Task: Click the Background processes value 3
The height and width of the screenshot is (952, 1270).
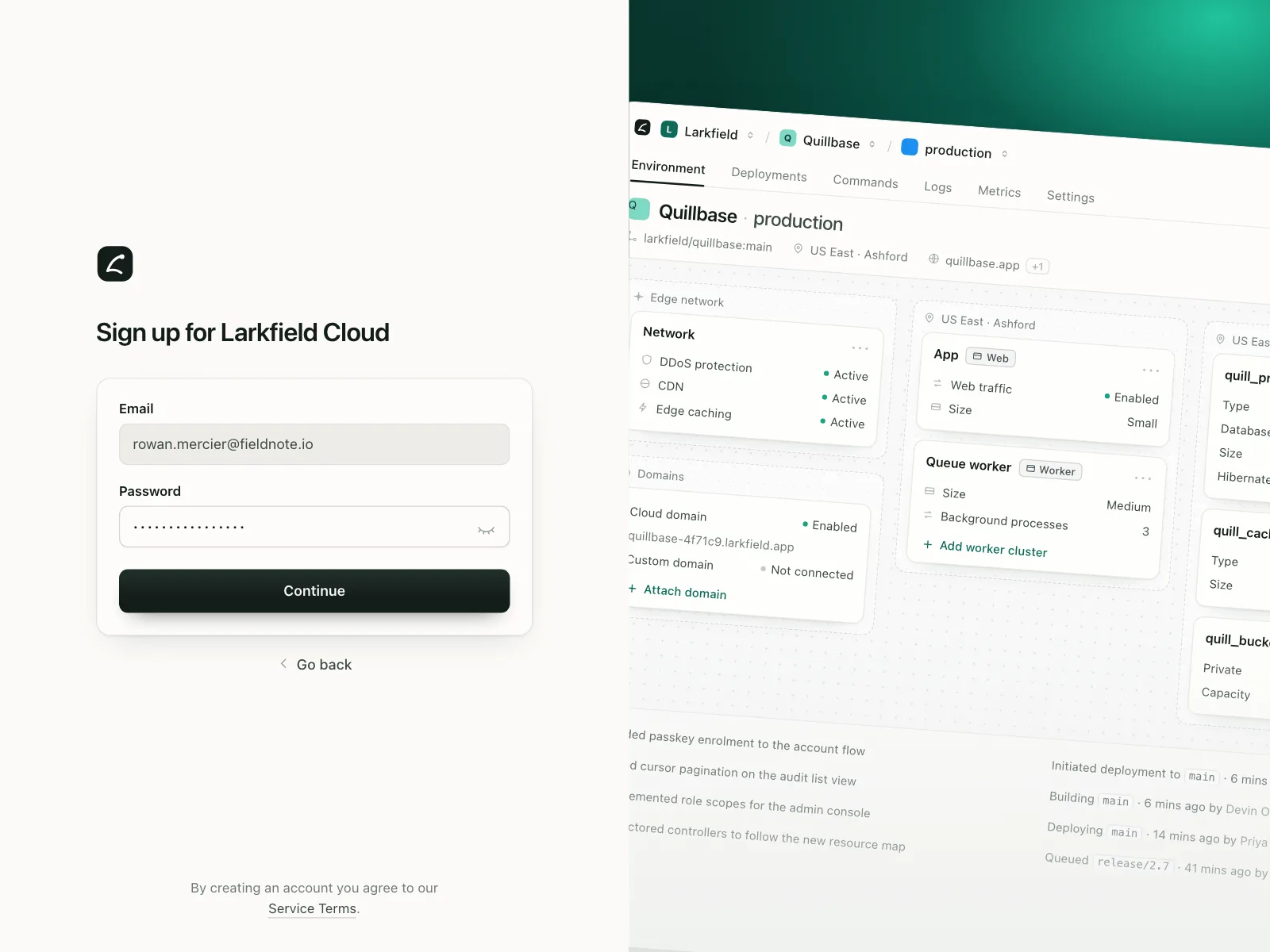Action: tap(1145, 532)
